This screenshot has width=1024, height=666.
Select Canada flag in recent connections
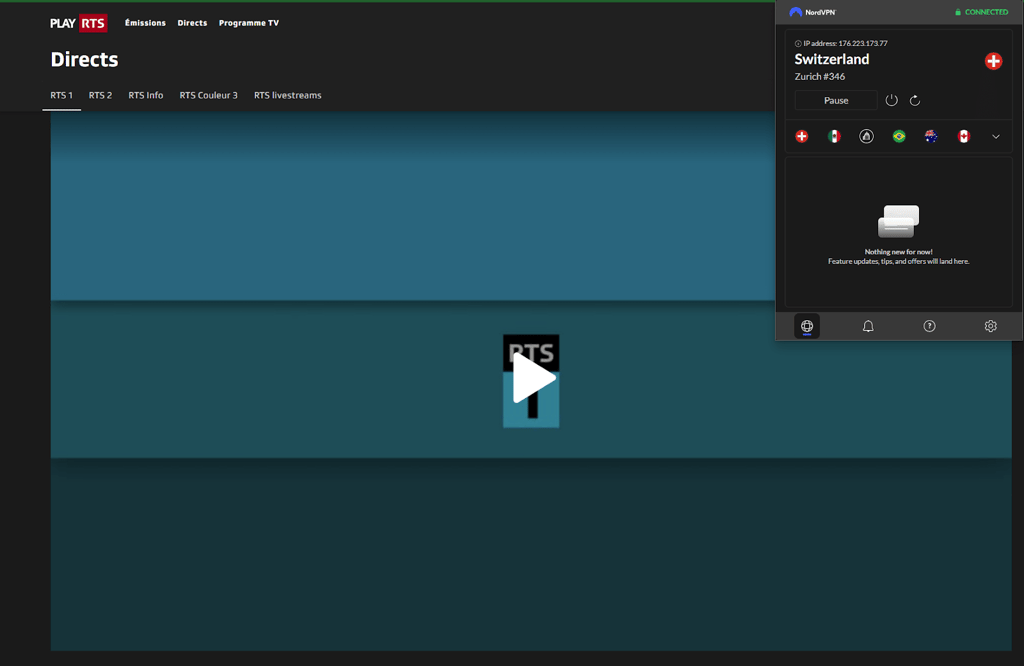point(964,136)
